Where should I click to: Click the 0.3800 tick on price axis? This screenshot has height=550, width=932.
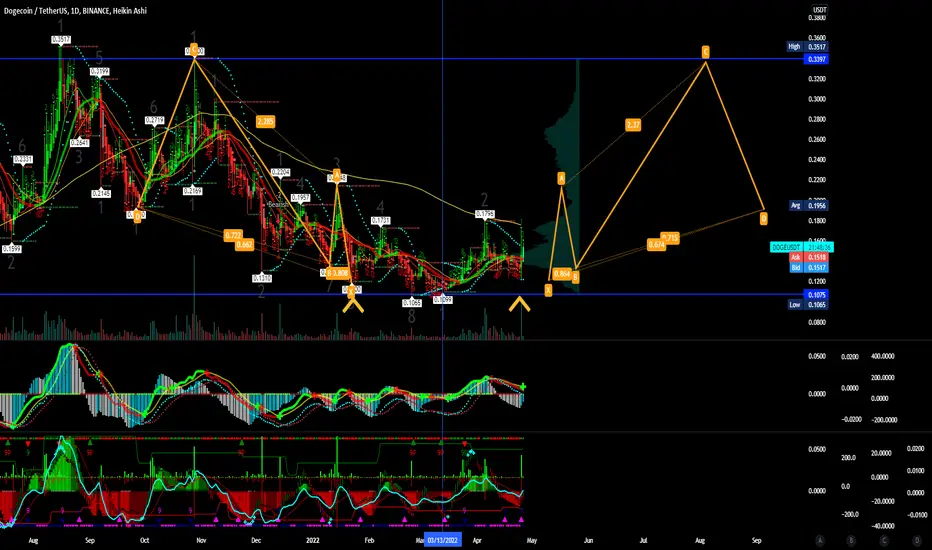[x=817, y=18]
